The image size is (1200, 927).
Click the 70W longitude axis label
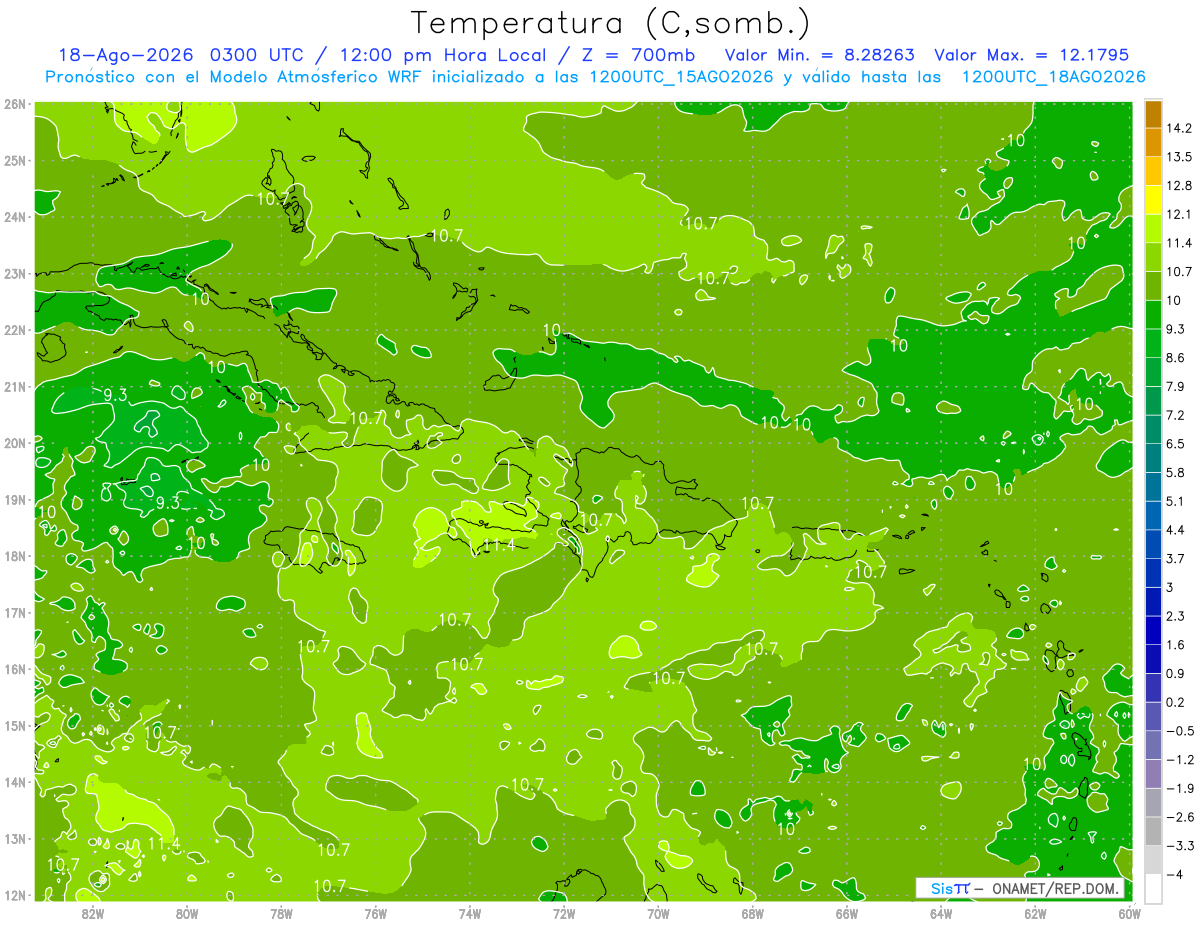coord(658,913)
